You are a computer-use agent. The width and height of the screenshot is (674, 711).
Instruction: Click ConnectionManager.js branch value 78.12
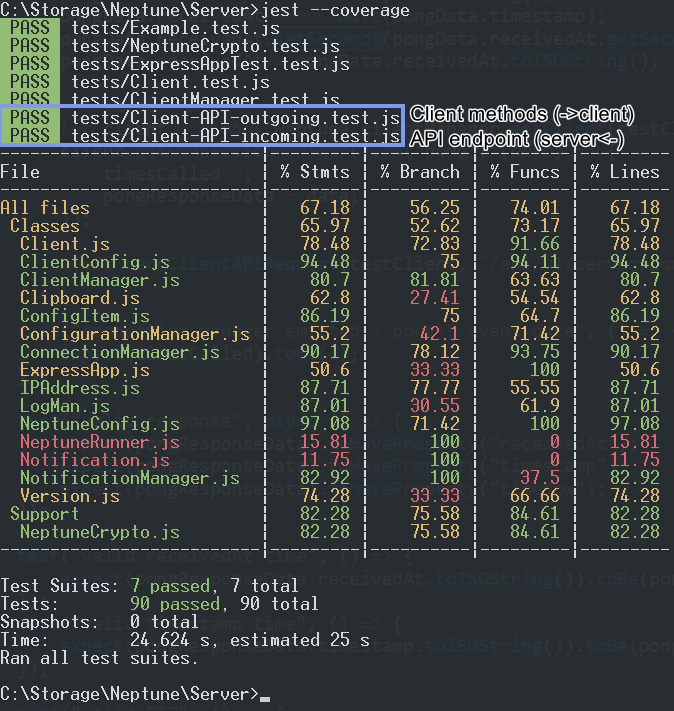[x=435, y=352]
